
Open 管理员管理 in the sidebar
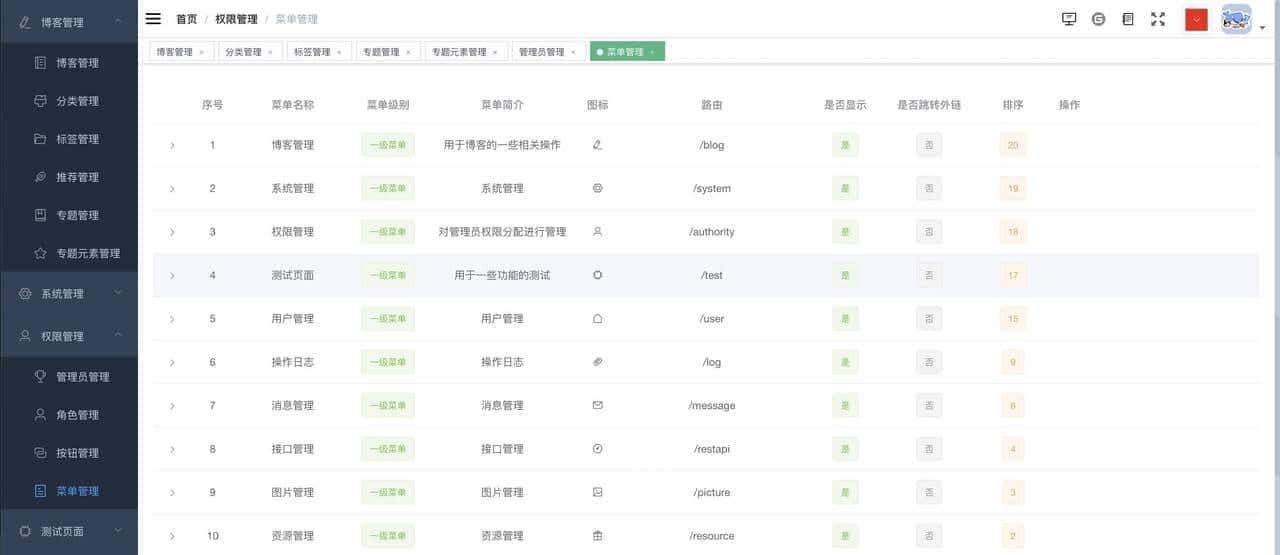pyautogui.click(x=69, y=376)
